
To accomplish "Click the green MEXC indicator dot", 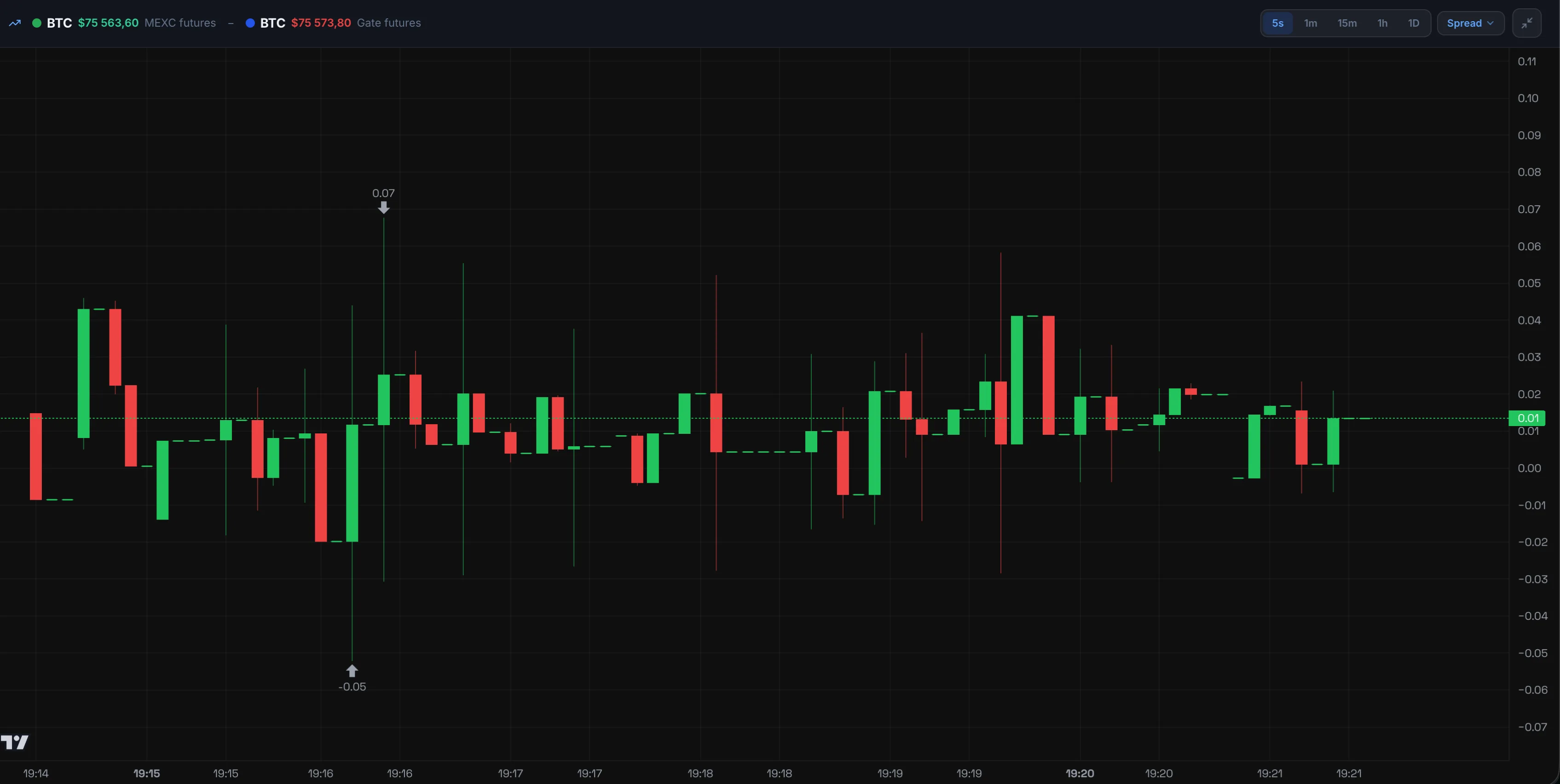I will click(37, 23).
